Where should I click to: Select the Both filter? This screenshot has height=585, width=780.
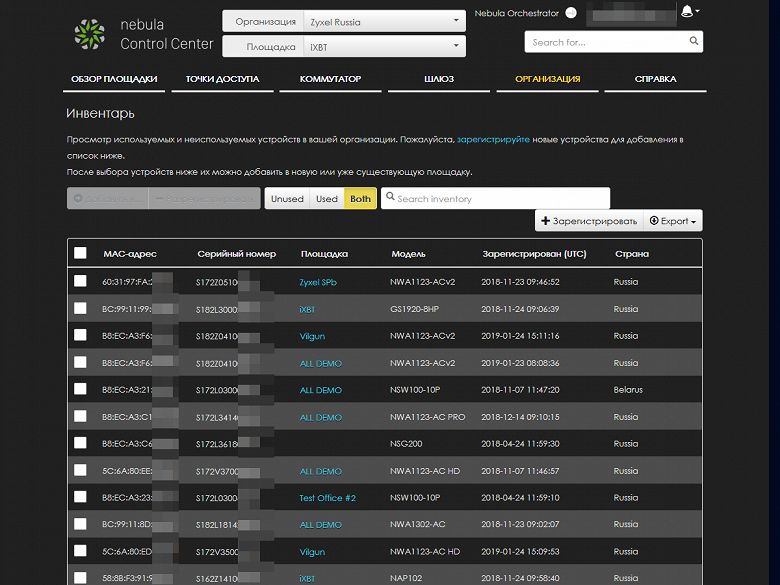360,199
